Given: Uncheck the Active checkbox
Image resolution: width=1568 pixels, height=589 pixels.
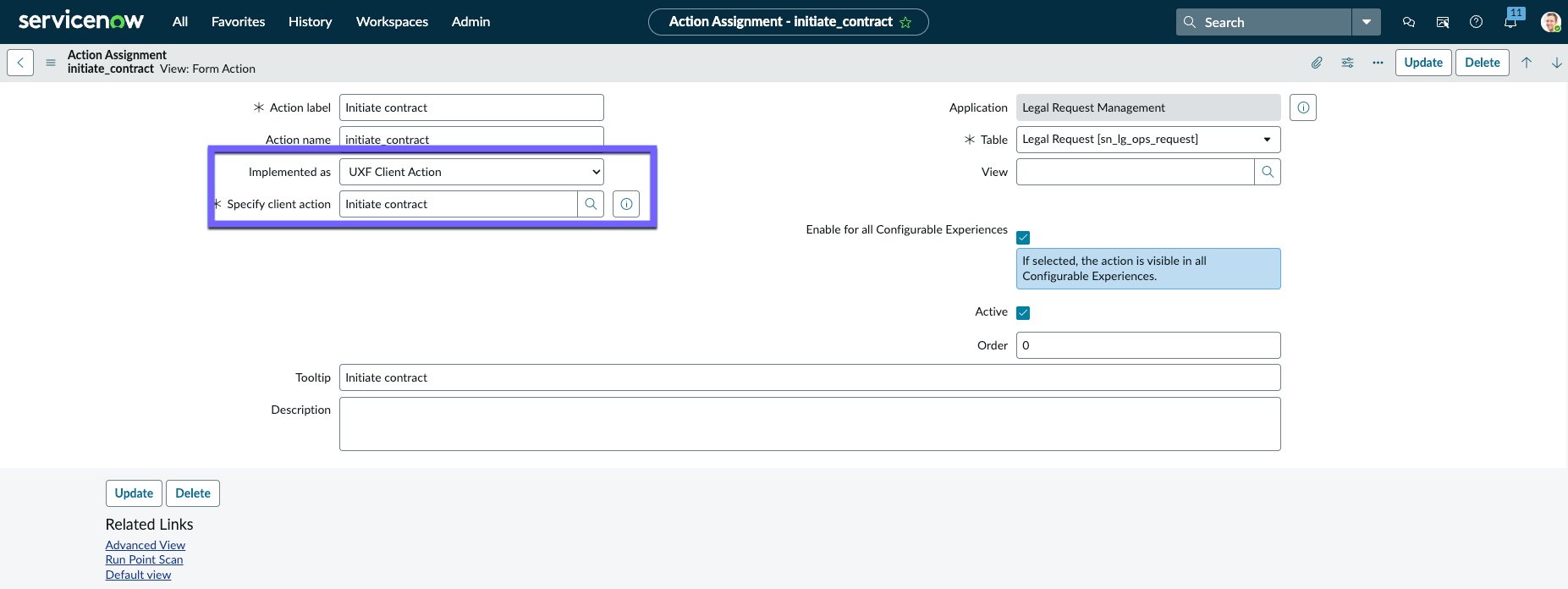Looking at the screenshot, I should tap(1023, 313).
